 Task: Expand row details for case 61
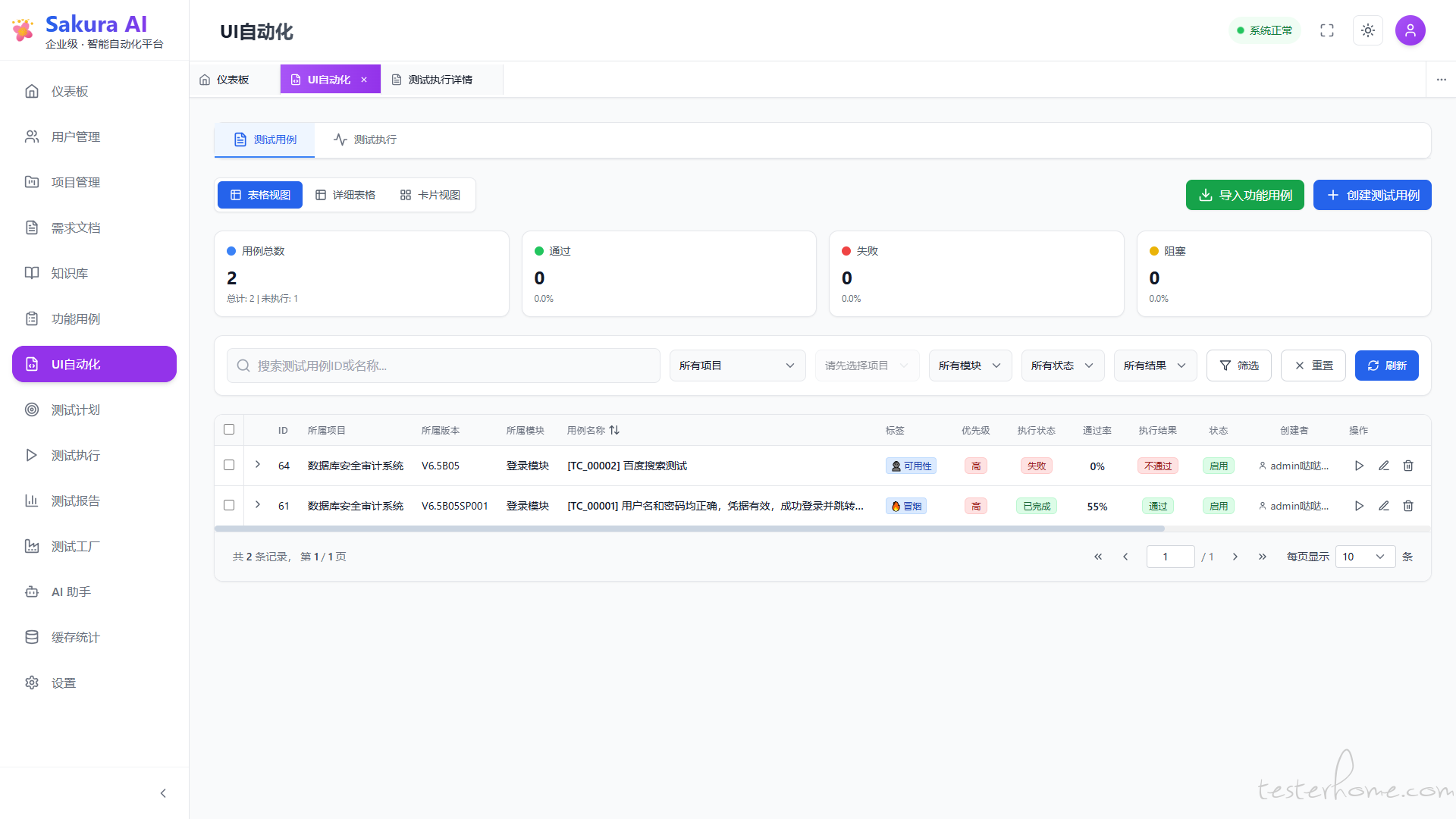coord(258,505)
